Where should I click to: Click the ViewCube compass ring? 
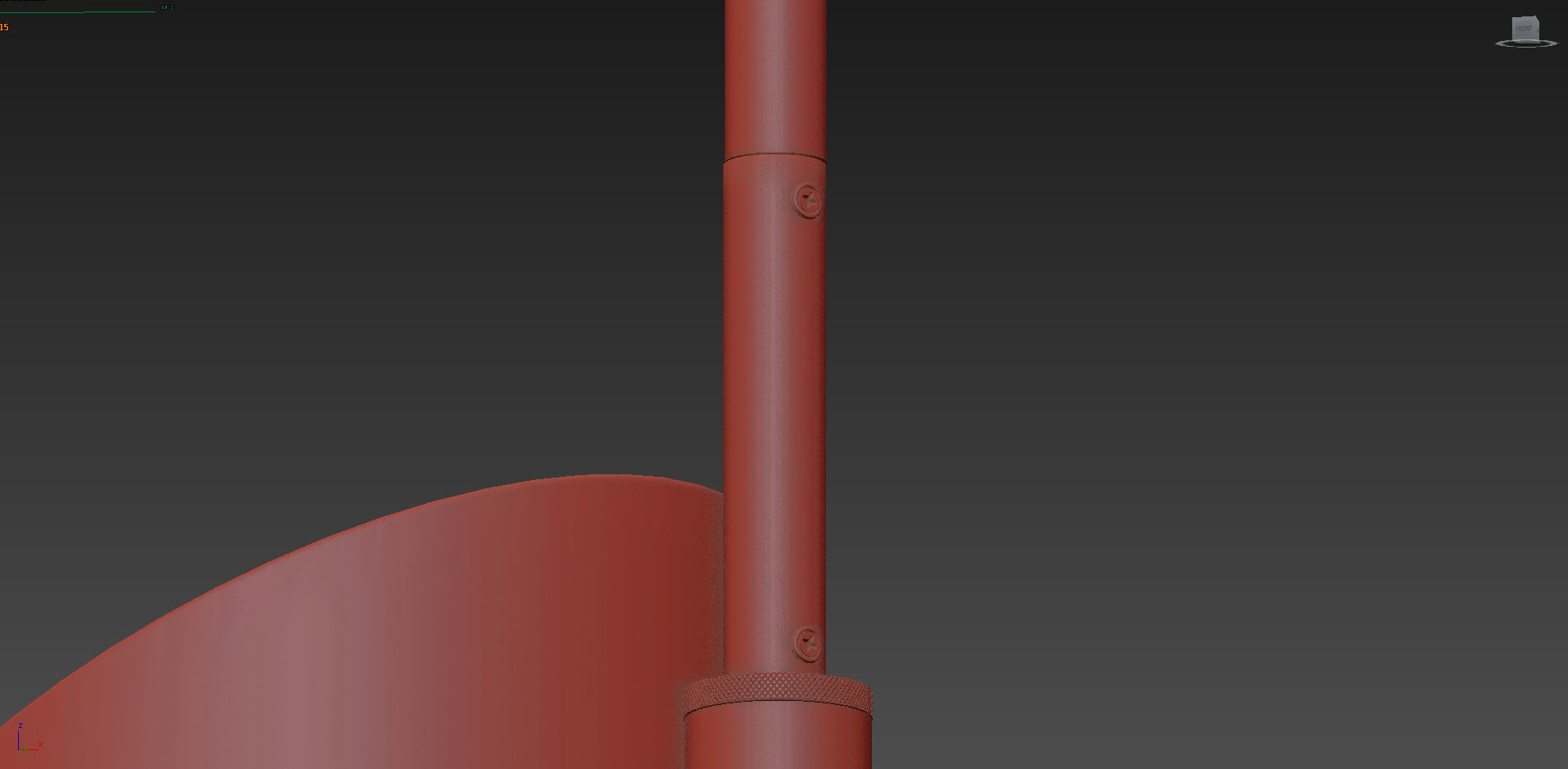(1526, 43)
